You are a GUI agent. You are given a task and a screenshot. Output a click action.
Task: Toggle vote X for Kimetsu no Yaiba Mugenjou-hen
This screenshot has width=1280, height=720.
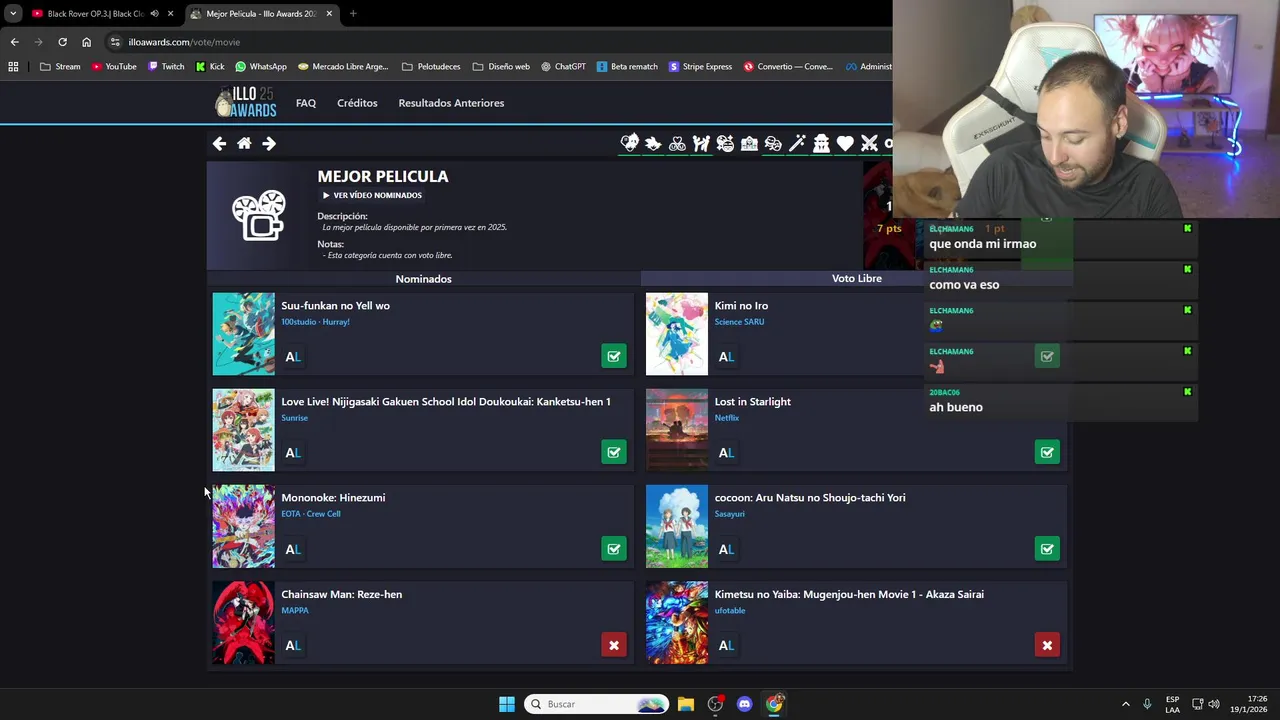[1047, 645]
